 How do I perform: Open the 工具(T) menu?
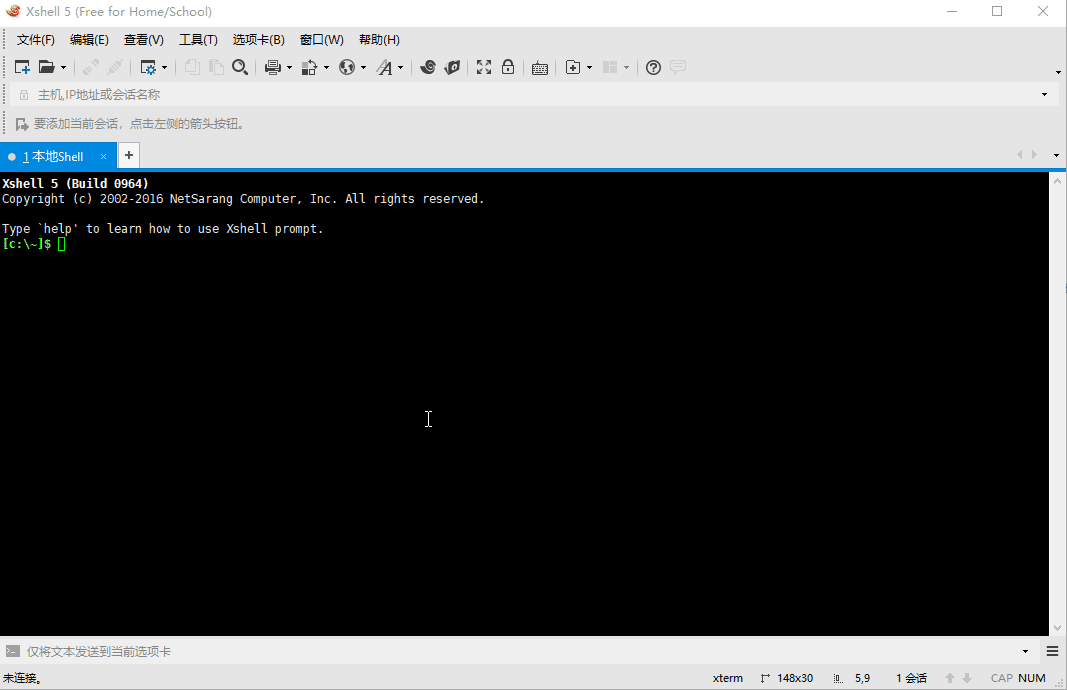click(x=198, y=39)
